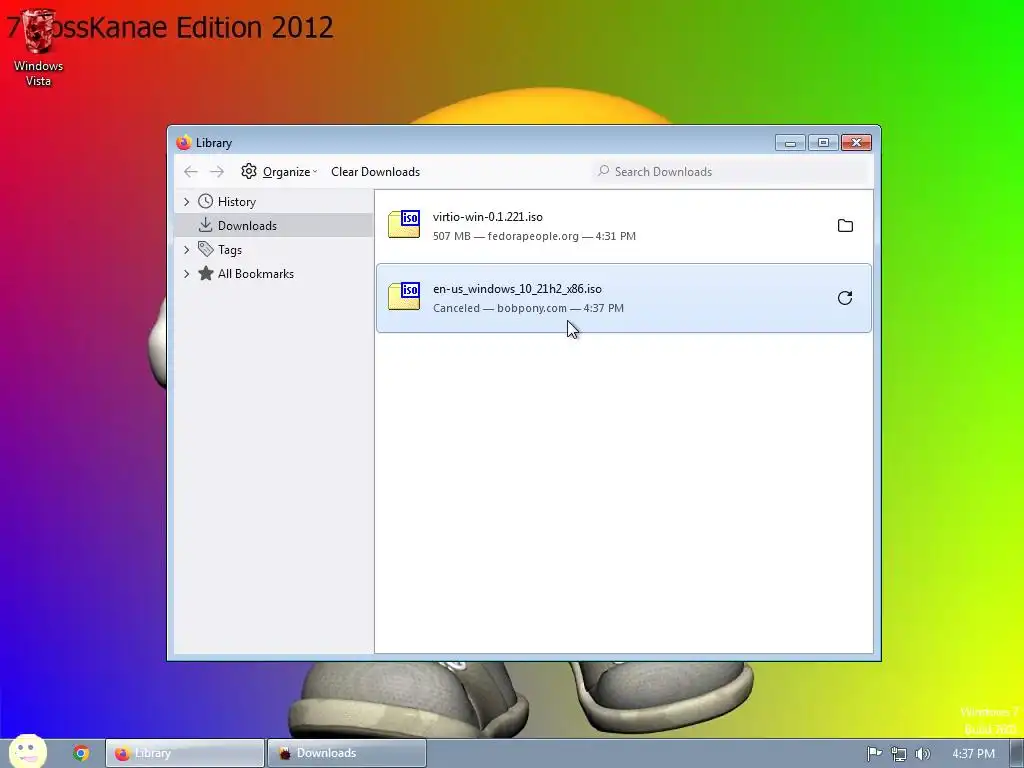Viewport: 1024px width, 768px height.
Task: Maximize the Library window
Action: click(x=823, y=142)
